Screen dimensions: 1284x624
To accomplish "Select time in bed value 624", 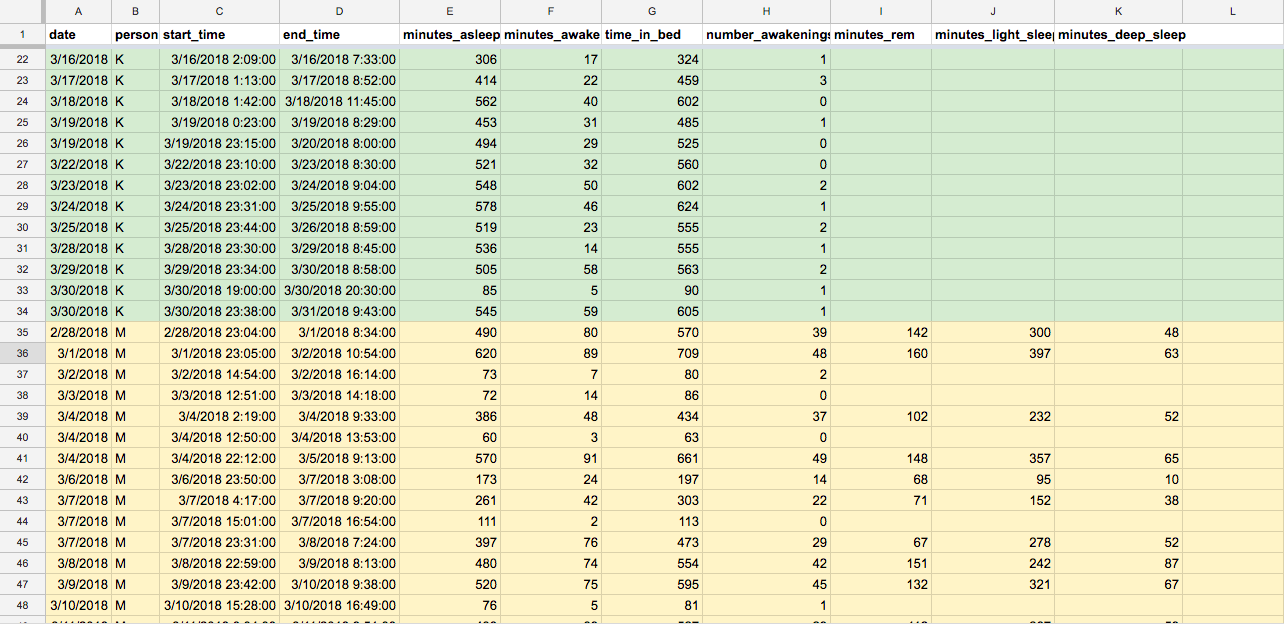I will click(652, 206).
